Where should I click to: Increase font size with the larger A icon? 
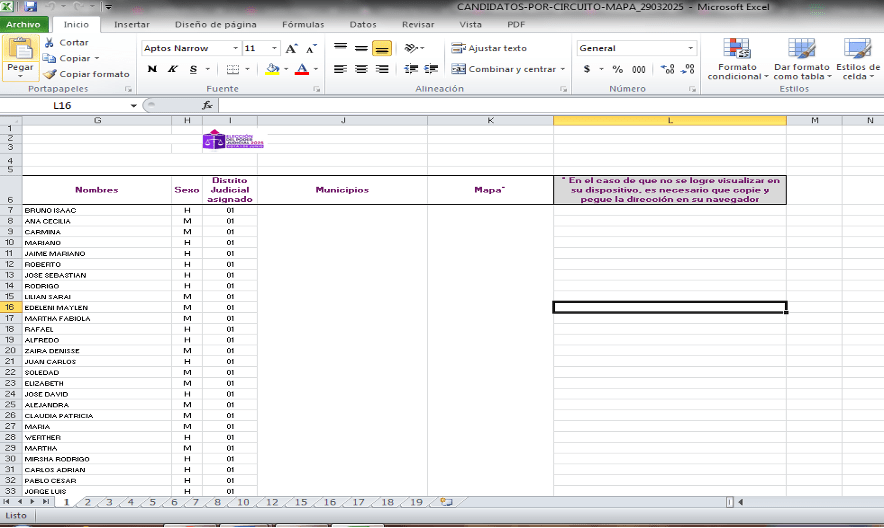(x=291, y=48)
